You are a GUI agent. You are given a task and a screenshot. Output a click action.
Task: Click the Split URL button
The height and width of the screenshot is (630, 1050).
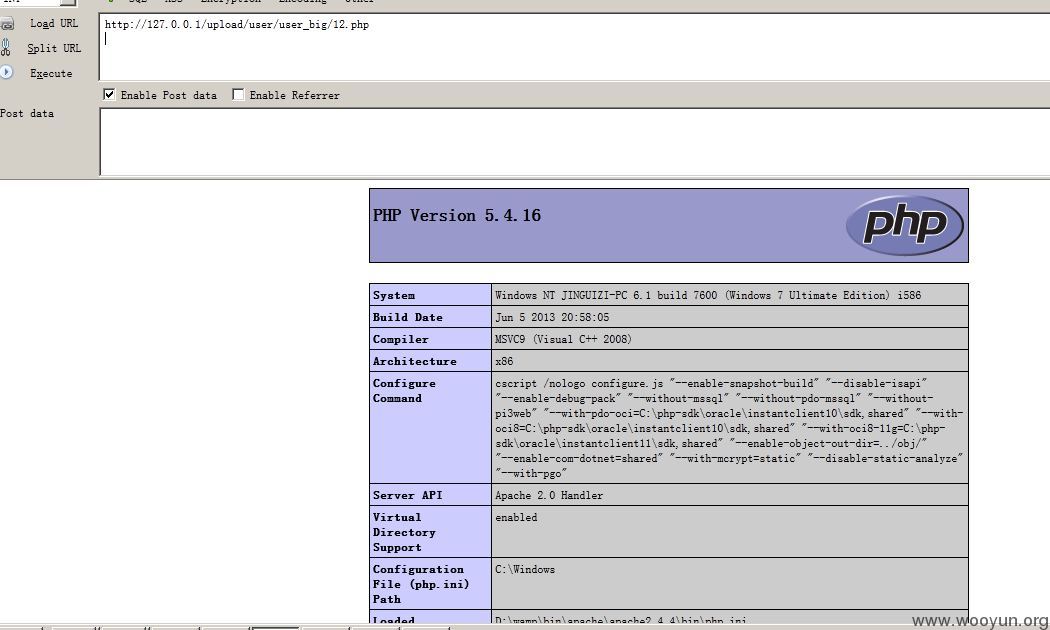click(54, 48)
